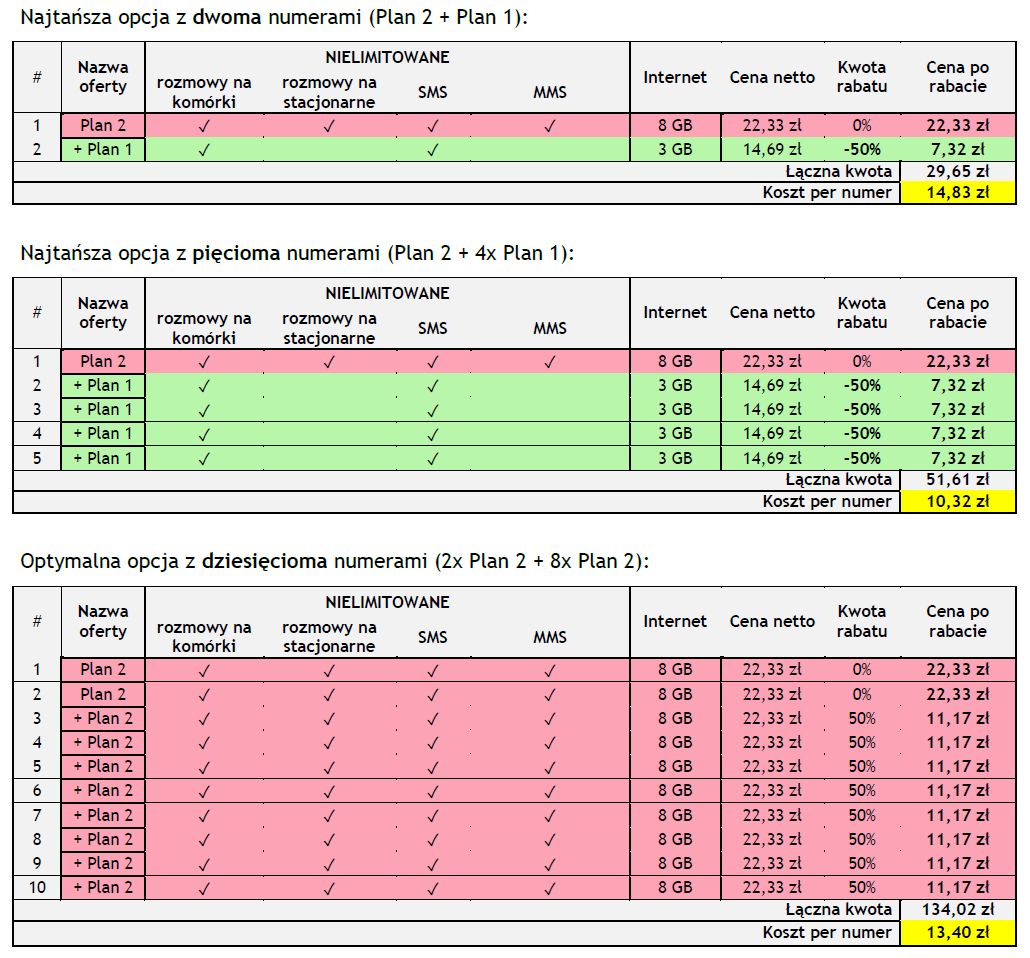1030x958 pixels.
Task: Click "rozmowy na komórki" header in ten-number table
Action: pos(204,637)
